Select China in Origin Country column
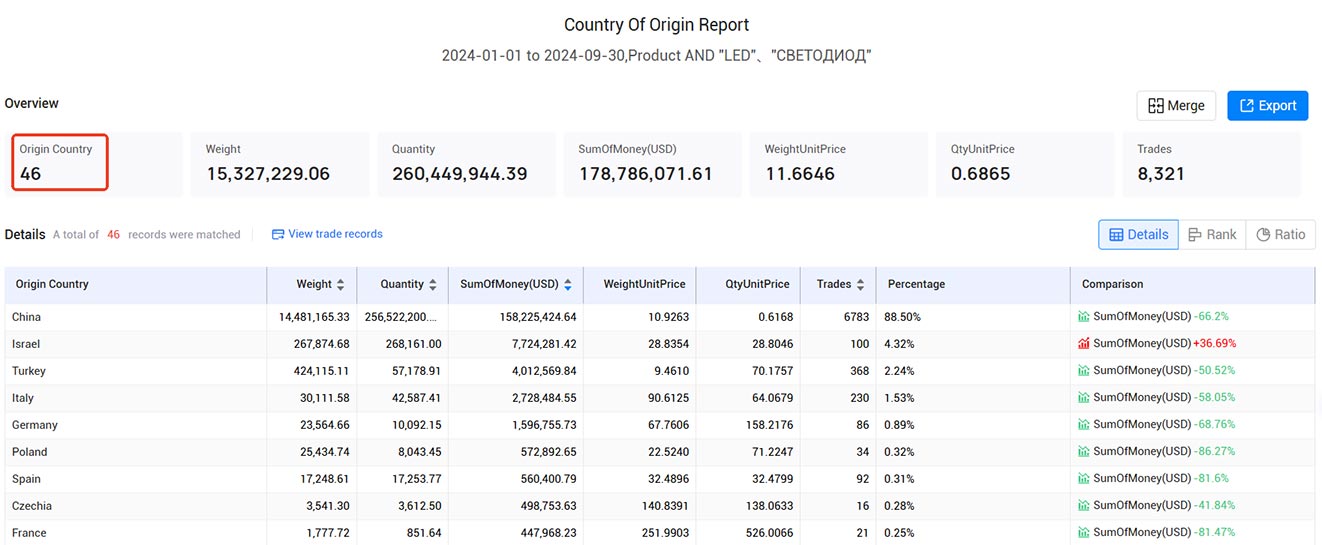Screen dimensions: 1322x545 pos(27,317)
